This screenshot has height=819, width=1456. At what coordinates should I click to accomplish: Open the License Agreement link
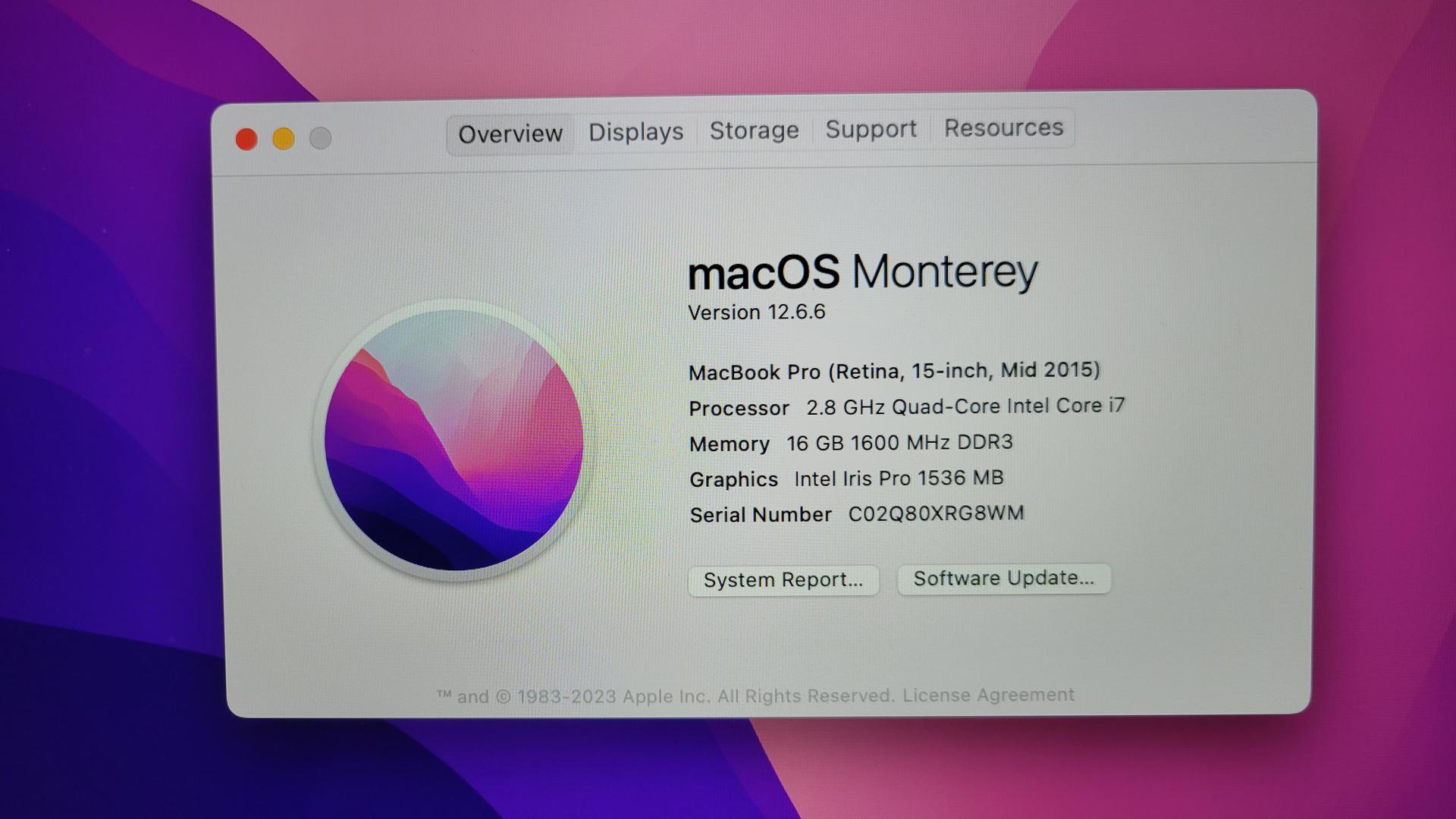point(988,695)
